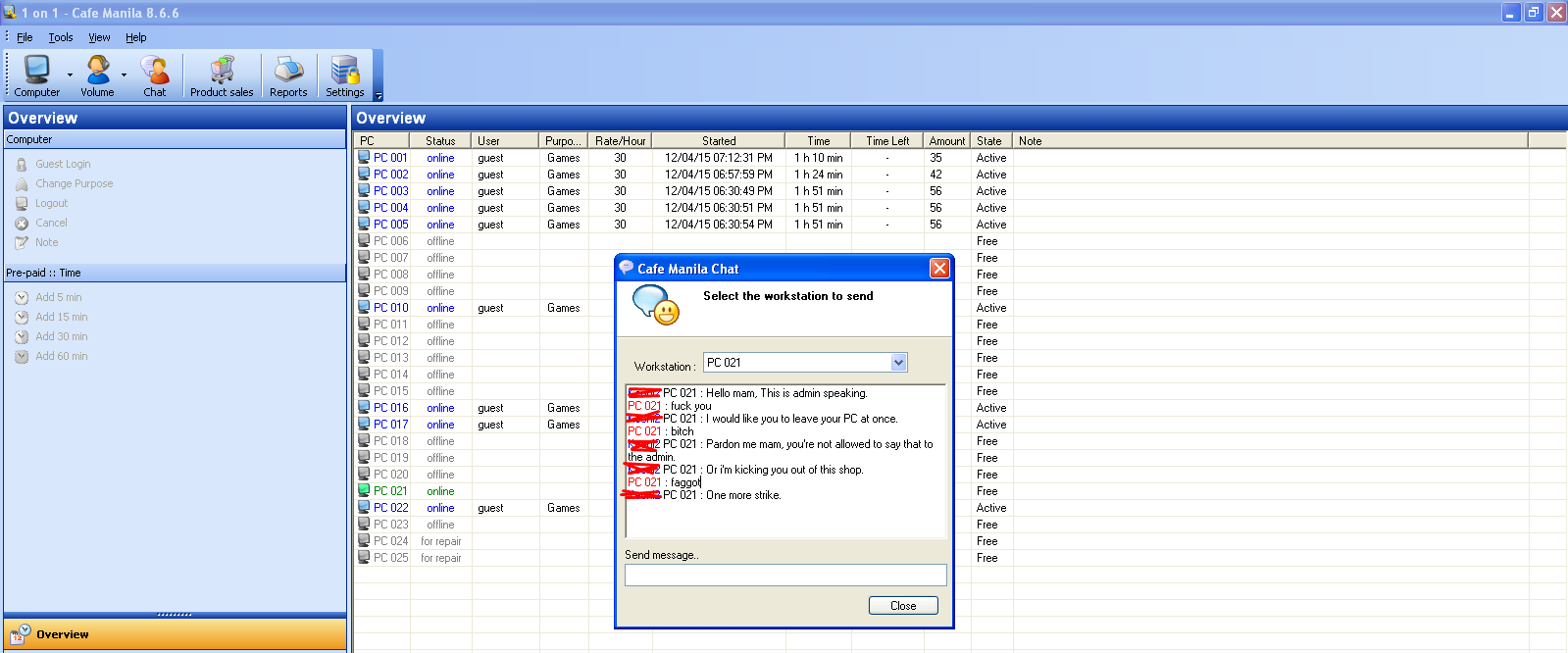Open the File menu
This screenshot has height=653, width=1568.
25,37
